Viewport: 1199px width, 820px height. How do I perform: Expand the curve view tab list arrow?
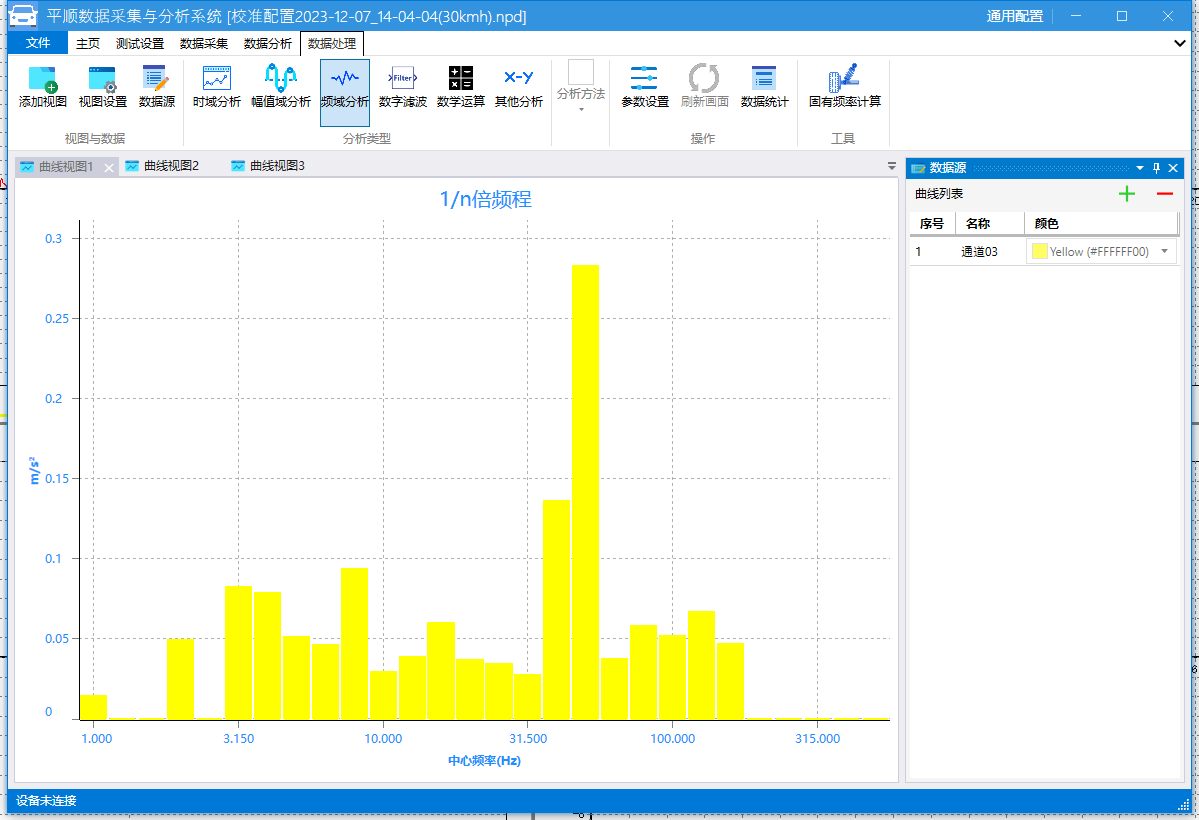click(x=892, y=166)
